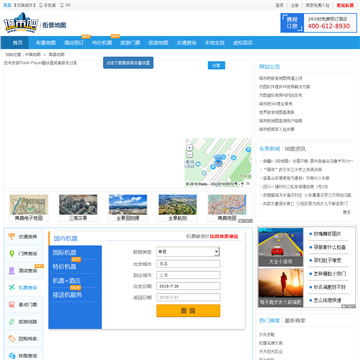Screen dimensions: 360x360
Task: Open 虚拟现实 in the navigation bar
Action: [243, 43]
